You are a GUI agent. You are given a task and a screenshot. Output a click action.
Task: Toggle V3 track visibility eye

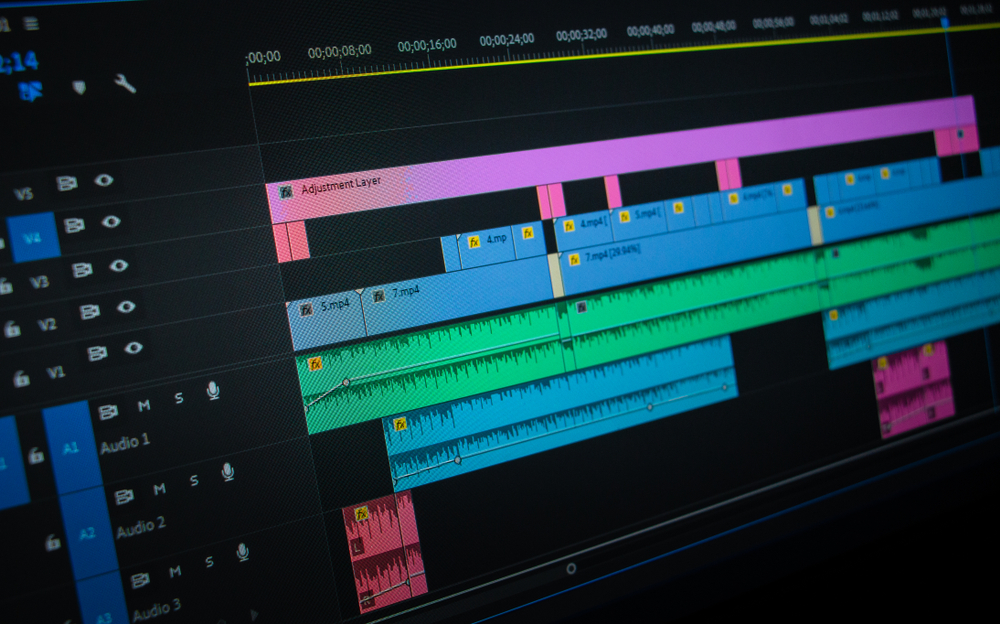coord(118,266)
